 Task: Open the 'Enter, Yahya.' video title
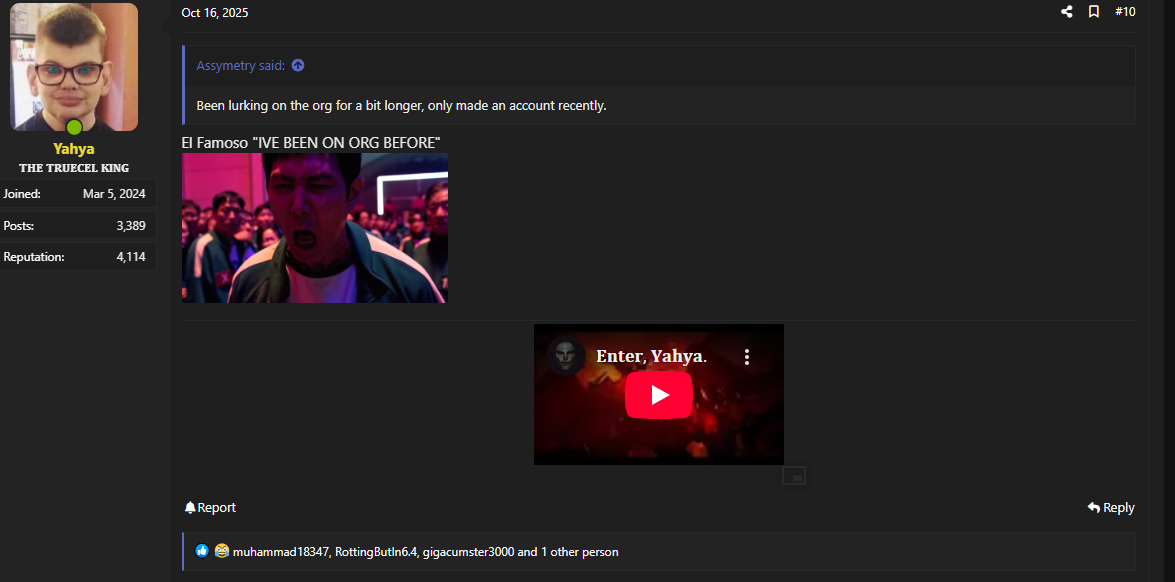[x=651, y=357]
